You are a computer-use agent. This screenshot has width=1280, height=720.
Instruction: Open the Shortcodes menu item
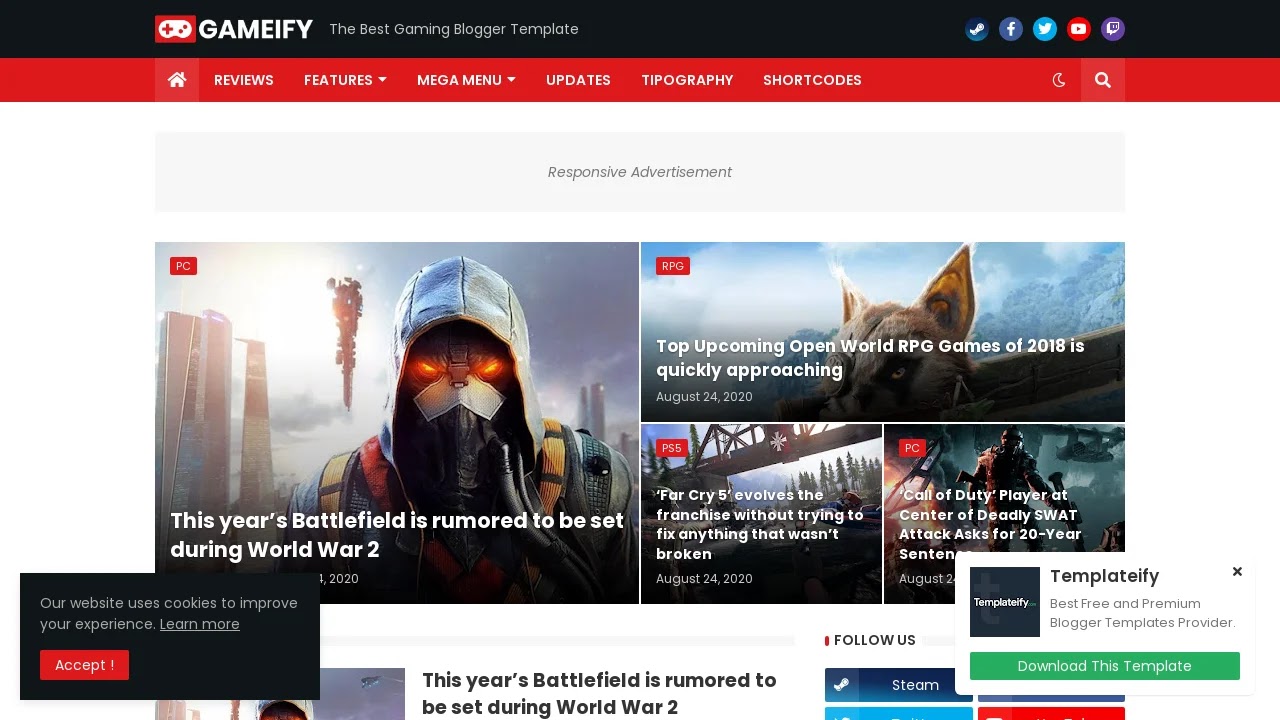[812, 80]
